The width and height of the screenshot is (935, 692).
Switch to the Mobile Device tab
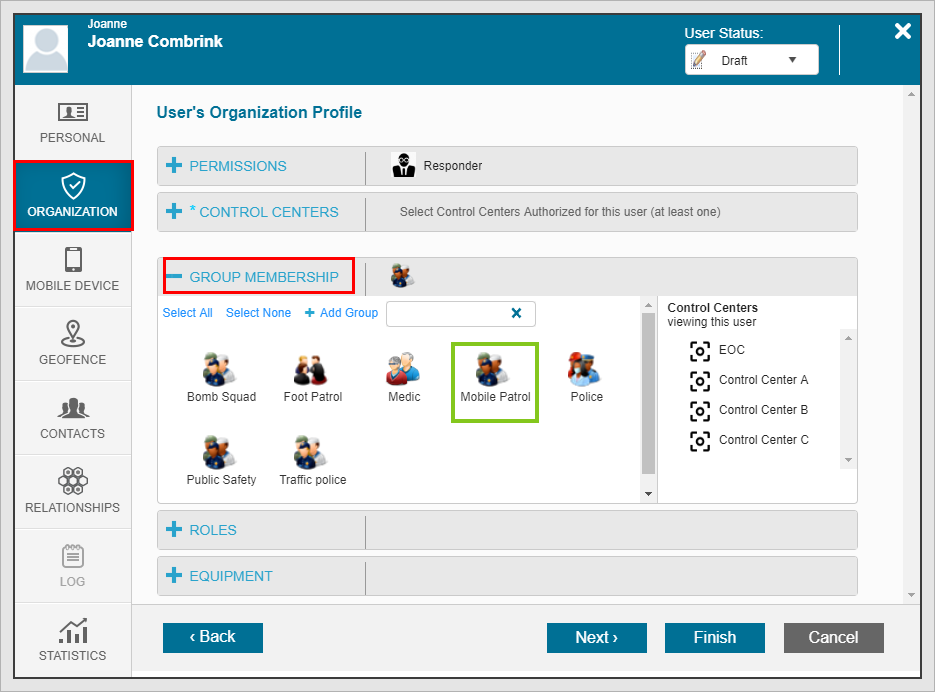pos(72,269)
